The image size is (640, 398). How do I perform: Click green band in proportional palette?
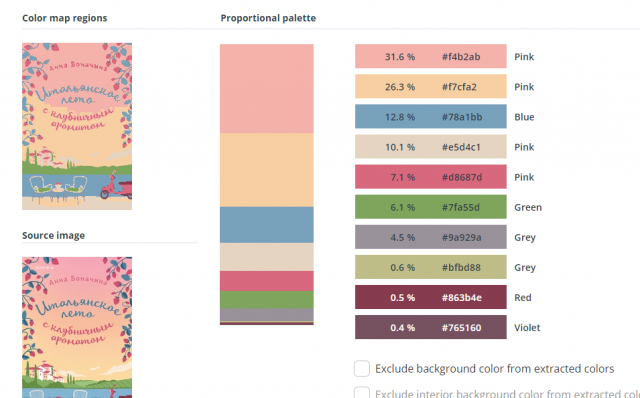coord(267,300)
